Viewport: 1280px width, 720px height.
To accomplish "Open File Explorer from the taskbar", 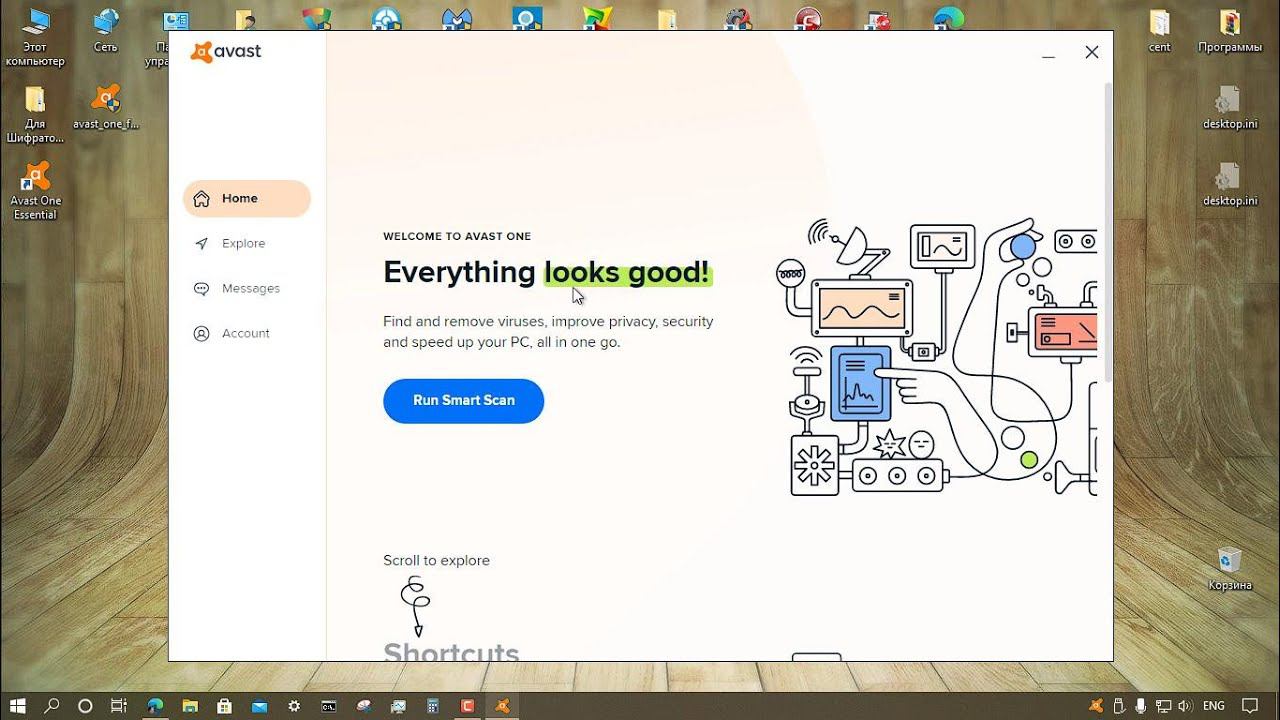I will [x=190, y=706].
